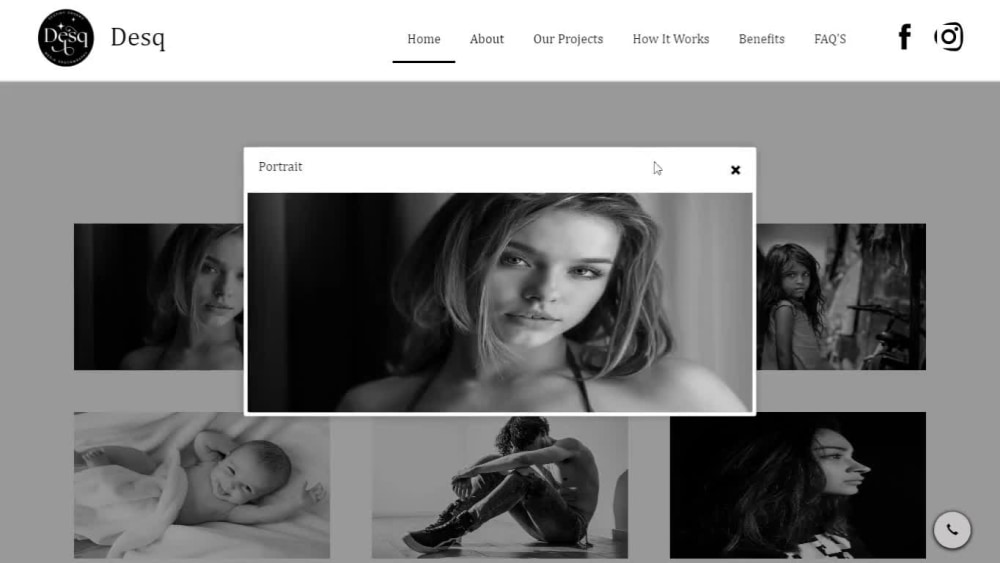Viewport: 1000px width, 563px height.
Task: Close the Portrait lightbox popup
Action: [x=735, y=170]
